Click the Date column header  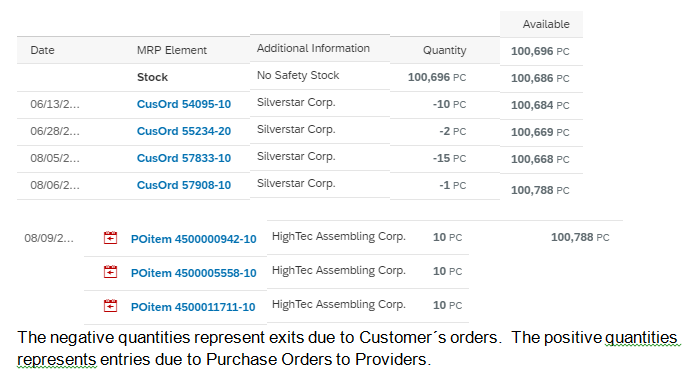[x=42, y=50]
